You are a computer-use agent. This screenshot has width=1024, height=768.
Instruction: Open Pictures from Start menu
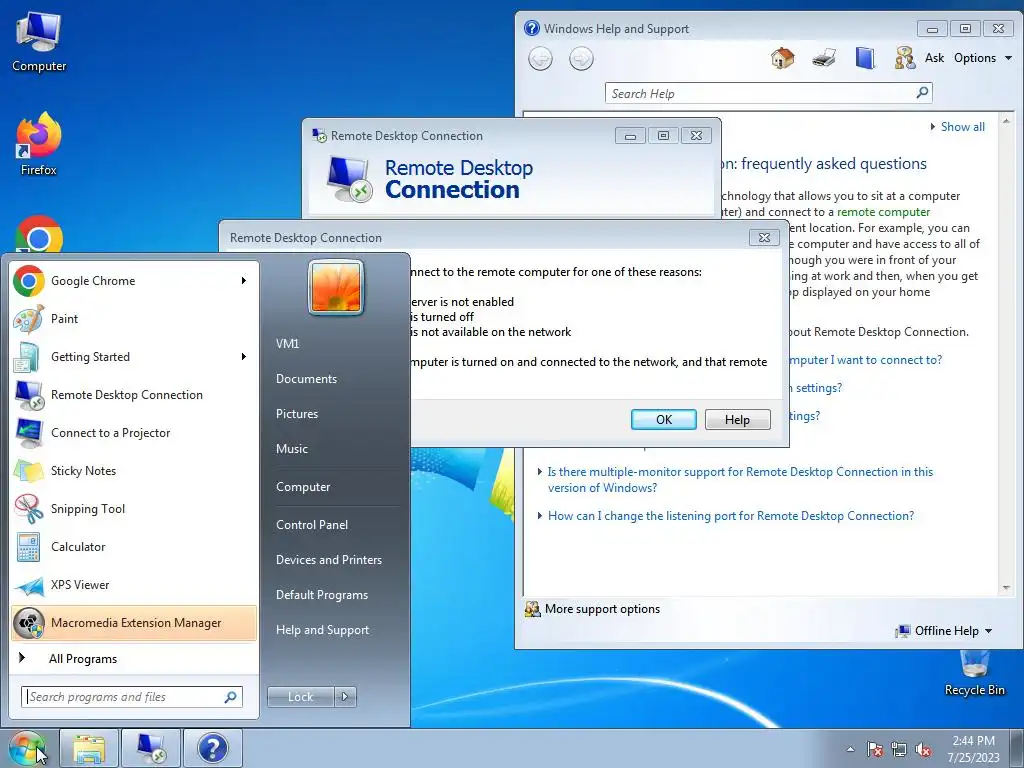tap(297, 414)
